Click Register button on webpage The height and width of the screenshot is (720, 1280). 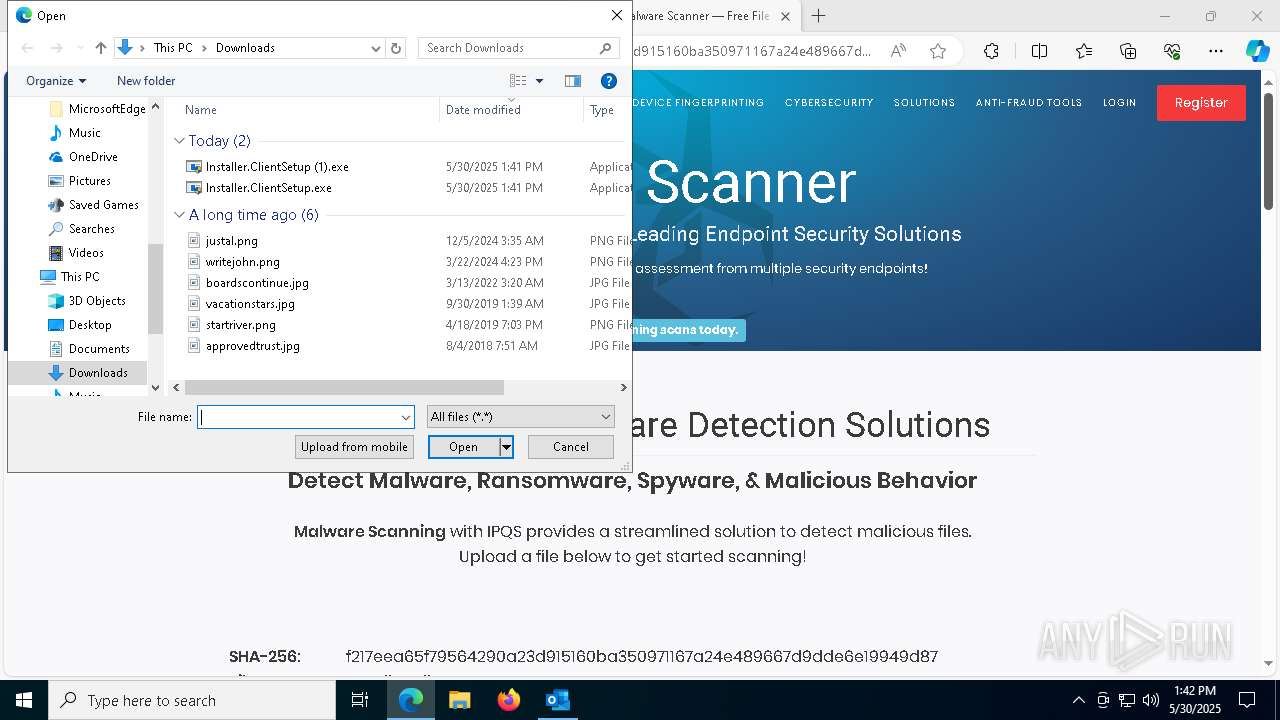pos(1201,103)
